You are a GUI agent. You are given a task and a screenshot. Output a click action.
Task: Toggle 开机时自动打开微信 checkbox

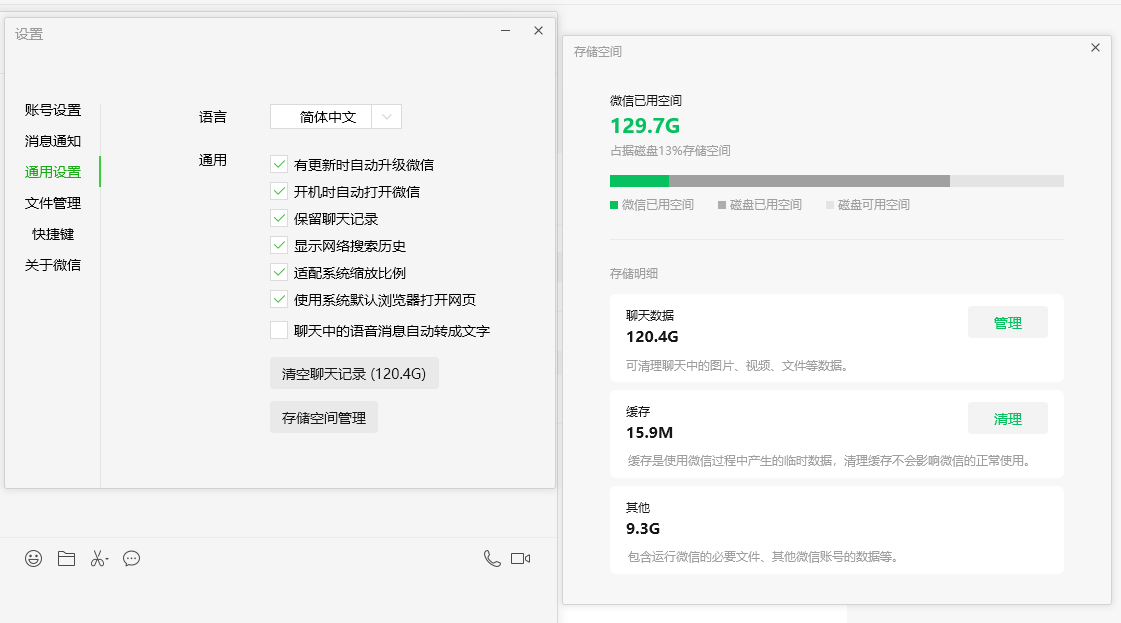[279, 192]
